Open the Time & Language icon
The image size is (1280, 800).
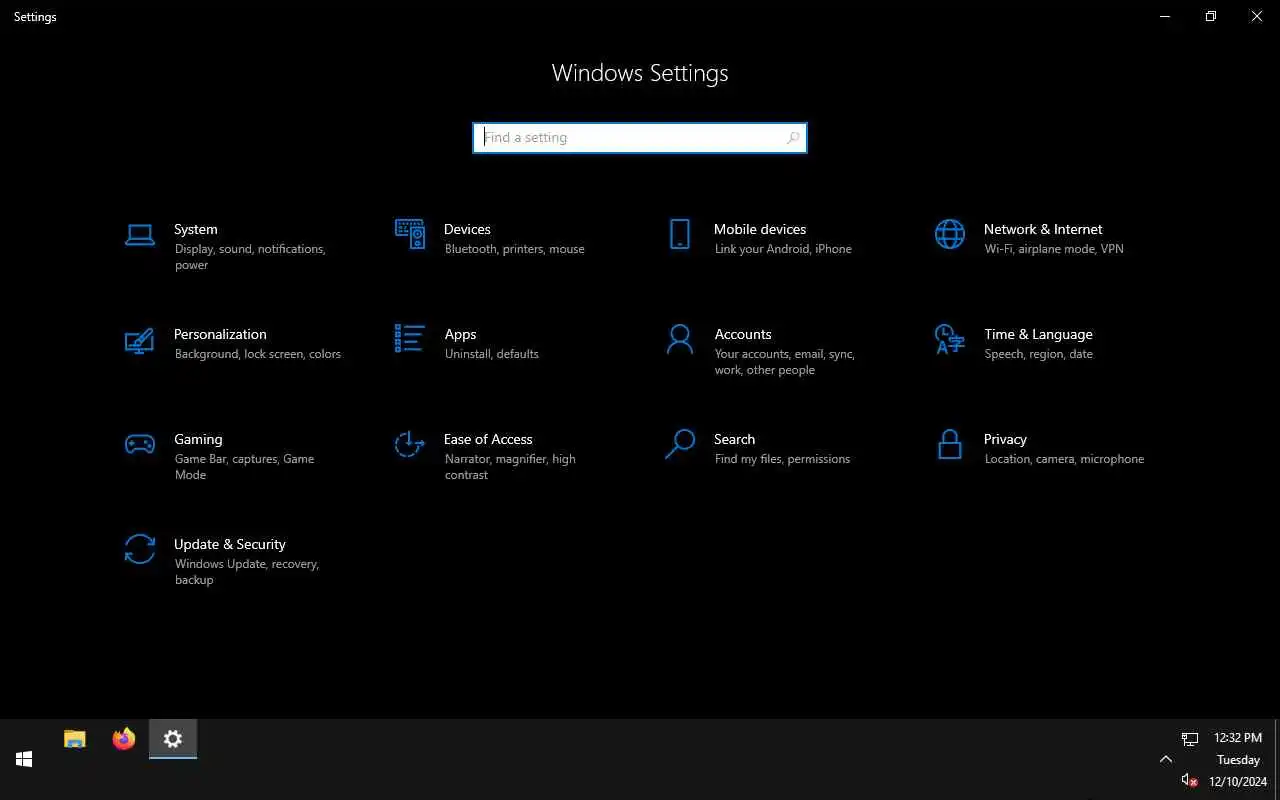click(x=950, y=339)
